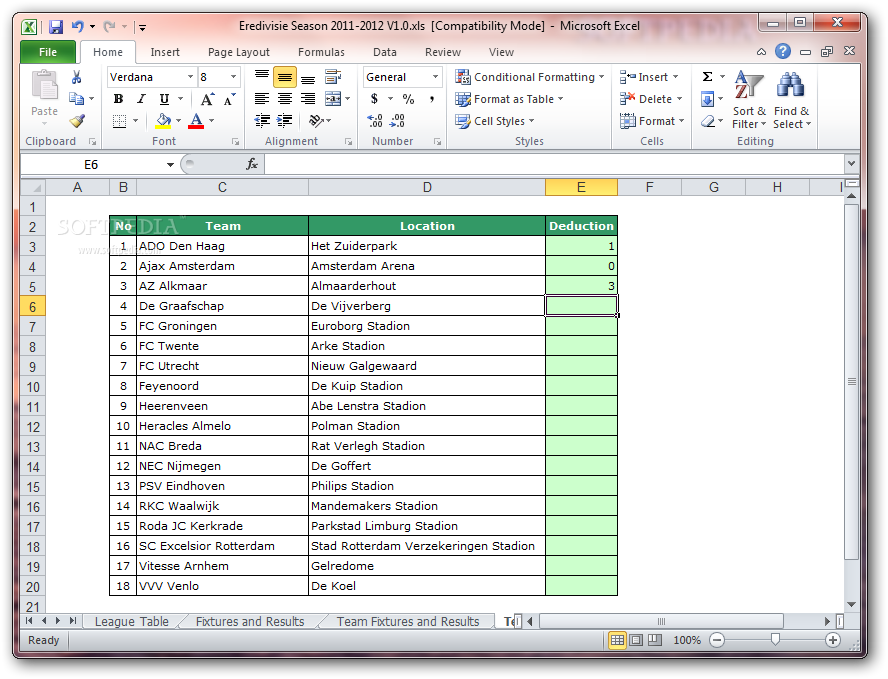The height and width of the screenshot is (679, 888).
Task: Copy the selected cell
Action: (x=76, y=99)
